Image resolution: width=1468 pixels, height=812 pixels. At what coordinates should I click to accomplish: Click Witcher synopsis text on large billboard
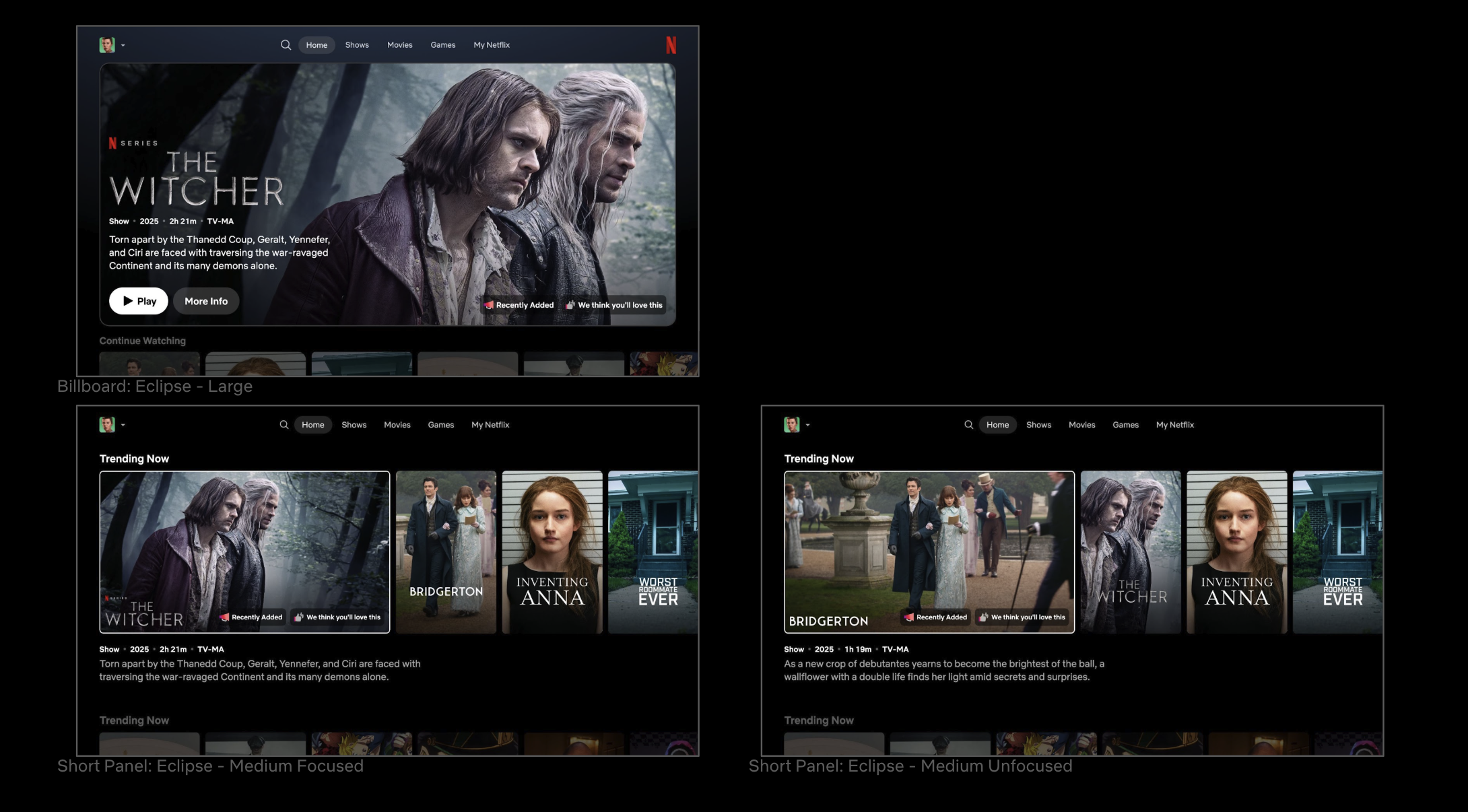click(220, 252)
